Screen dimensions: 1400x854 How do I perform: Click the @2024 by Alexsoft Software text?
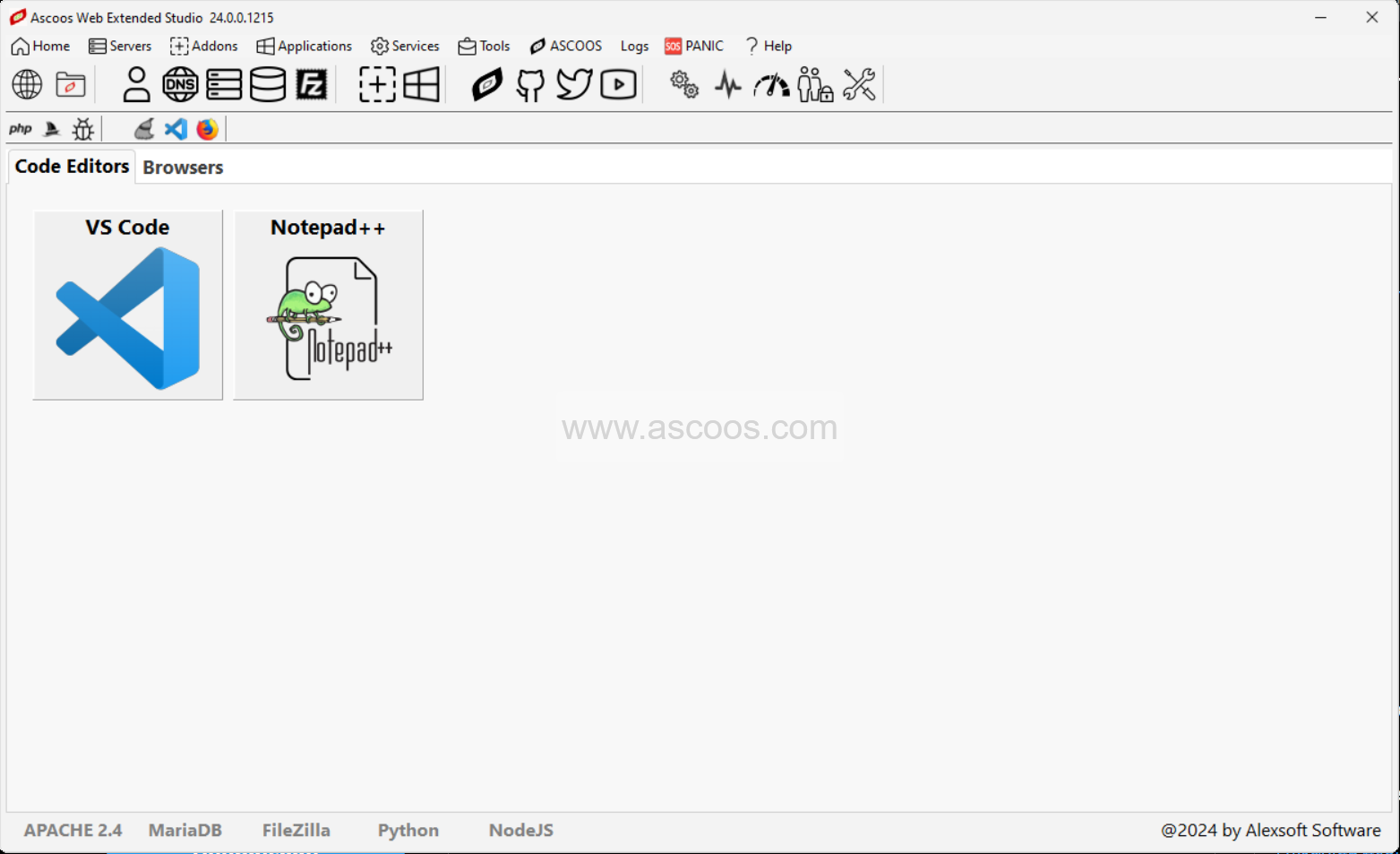1270,830
